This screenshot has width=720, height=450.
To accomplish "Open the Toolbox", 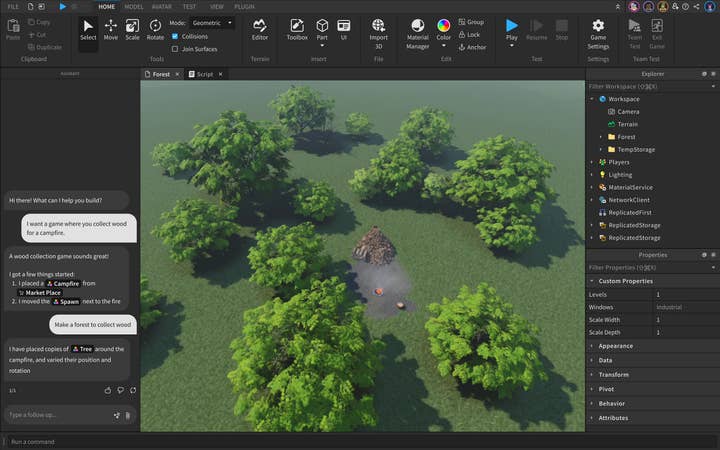I will pos(297,30).
